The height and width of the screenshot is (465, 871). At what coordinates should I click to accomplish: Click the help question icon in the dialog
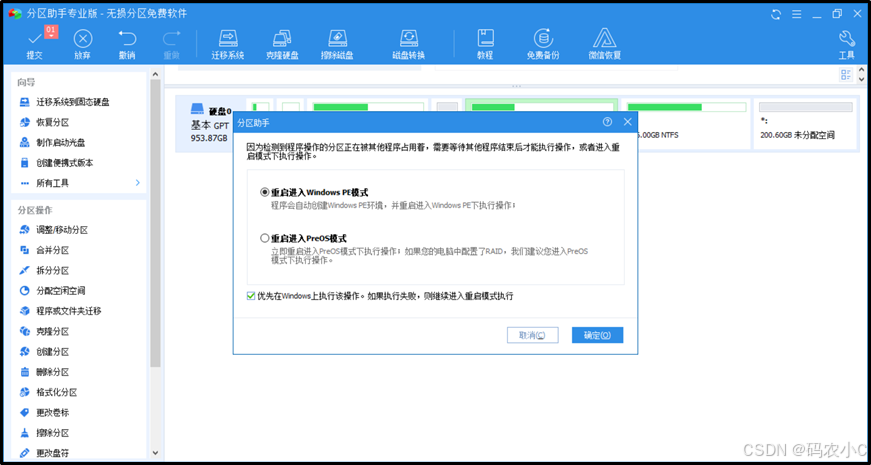[x=607, y=122]
